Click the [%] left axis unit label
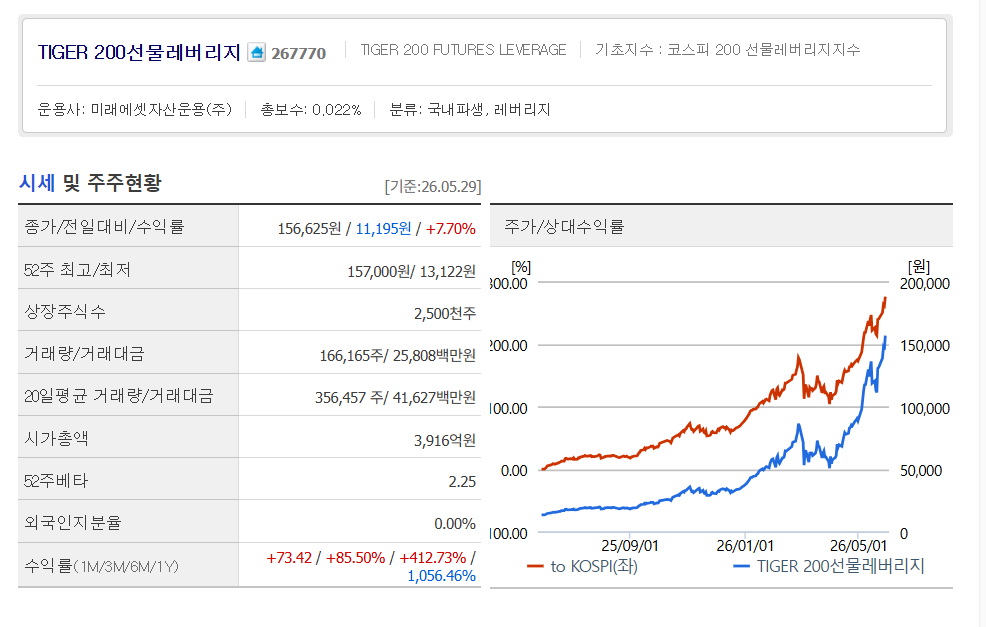The height and width of the screenshot is (627, 986). (x=521, y=268)
